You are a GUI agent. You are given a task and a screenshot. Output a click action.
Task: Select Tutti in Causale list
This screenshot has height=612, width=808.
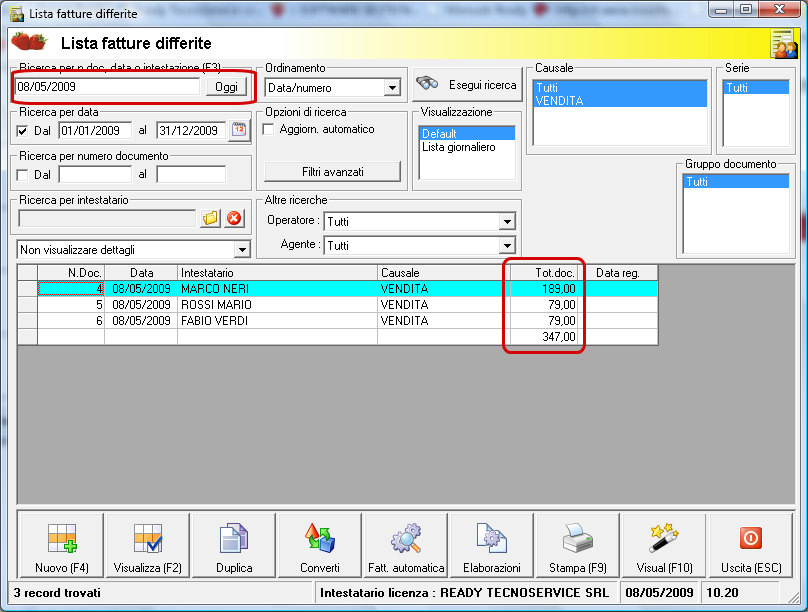point(620,88)
